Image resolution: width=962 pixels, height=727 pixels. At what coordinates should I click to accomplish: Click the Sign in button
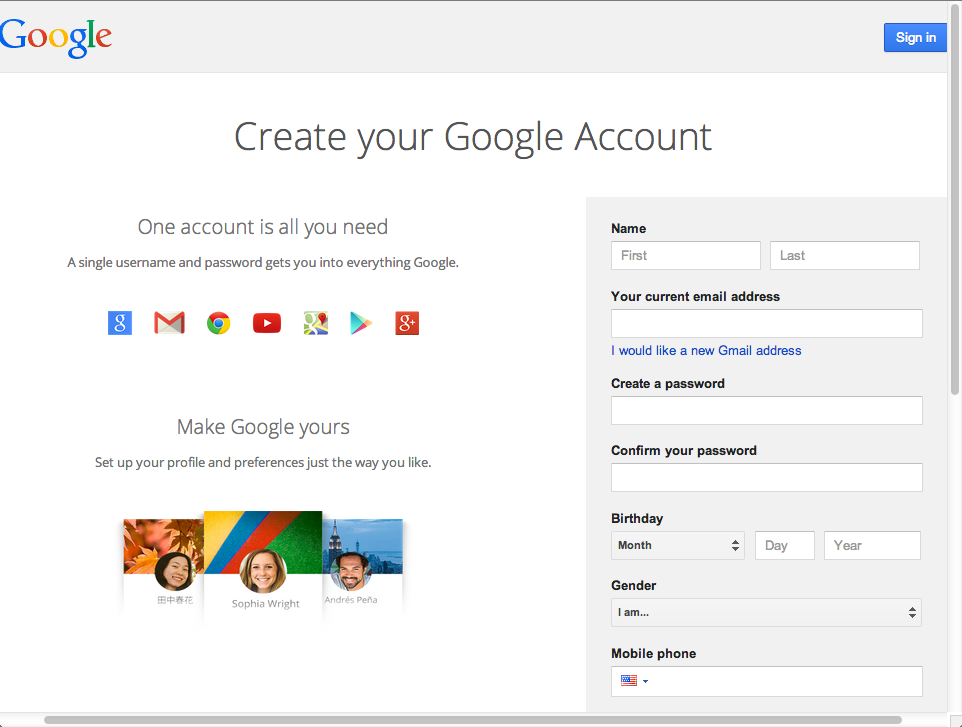pos(915,37)
